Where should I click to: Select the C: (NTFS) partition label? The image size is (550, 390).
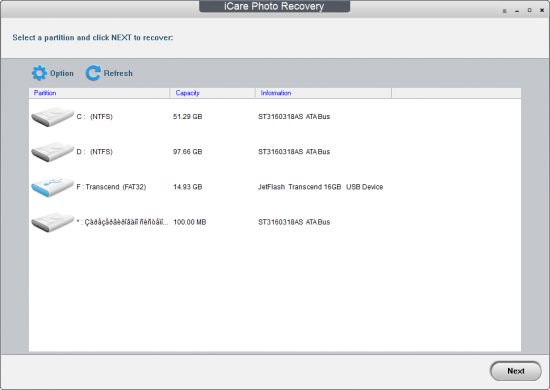(x=94, y=117)
